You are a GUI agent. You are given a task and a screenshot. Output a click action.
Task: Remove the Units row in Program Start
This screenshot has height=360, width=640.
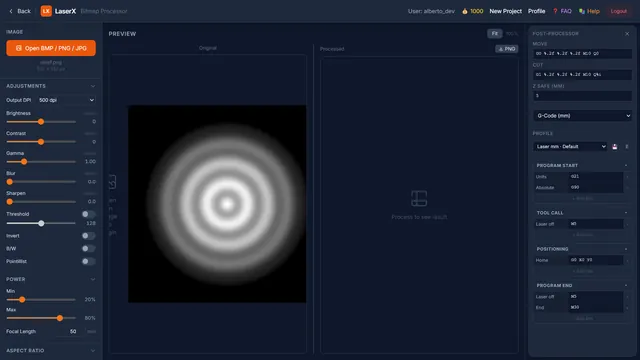627,177
